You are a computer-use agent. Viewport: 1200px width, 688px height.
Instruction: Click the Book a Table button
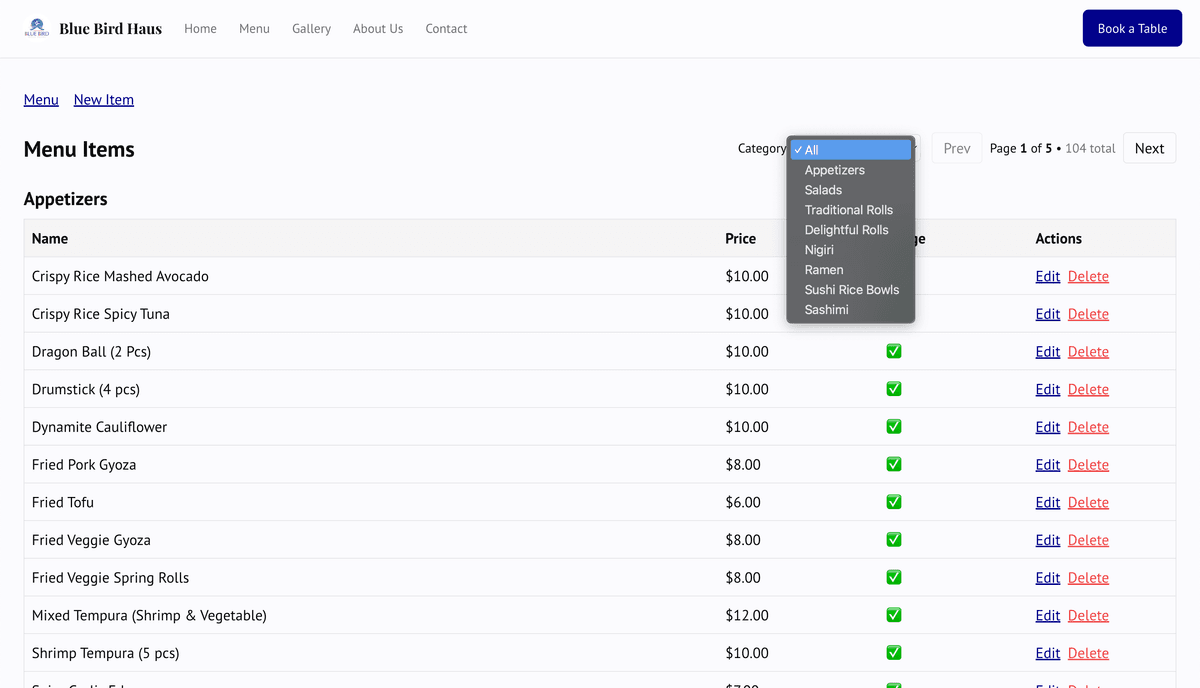pyautogui.click(x=1132, y=28)
